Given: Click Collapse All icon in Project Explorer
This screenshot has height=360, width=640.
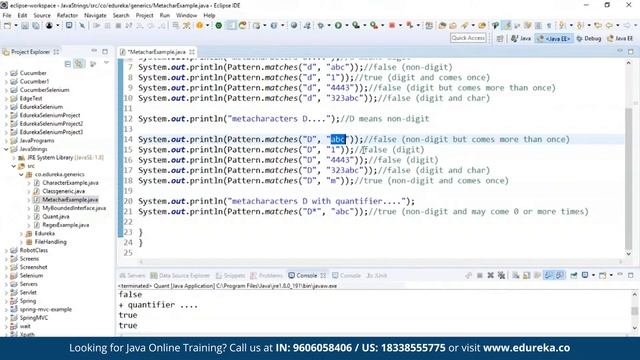Looking at the screenshot, I should [68, 64].
